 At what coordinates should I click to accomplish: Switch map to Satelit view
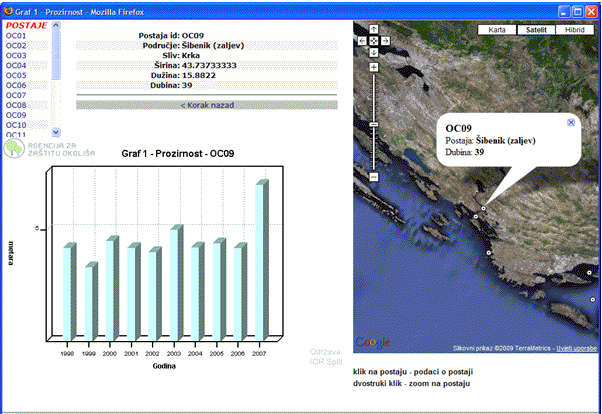point(536,30)
